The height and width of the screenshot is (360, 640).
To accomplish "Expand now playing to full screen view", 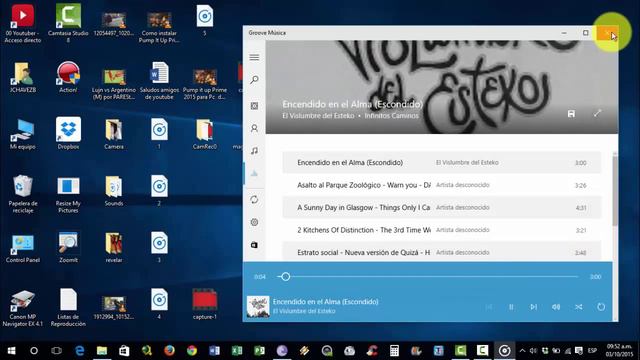I will 597,113.
